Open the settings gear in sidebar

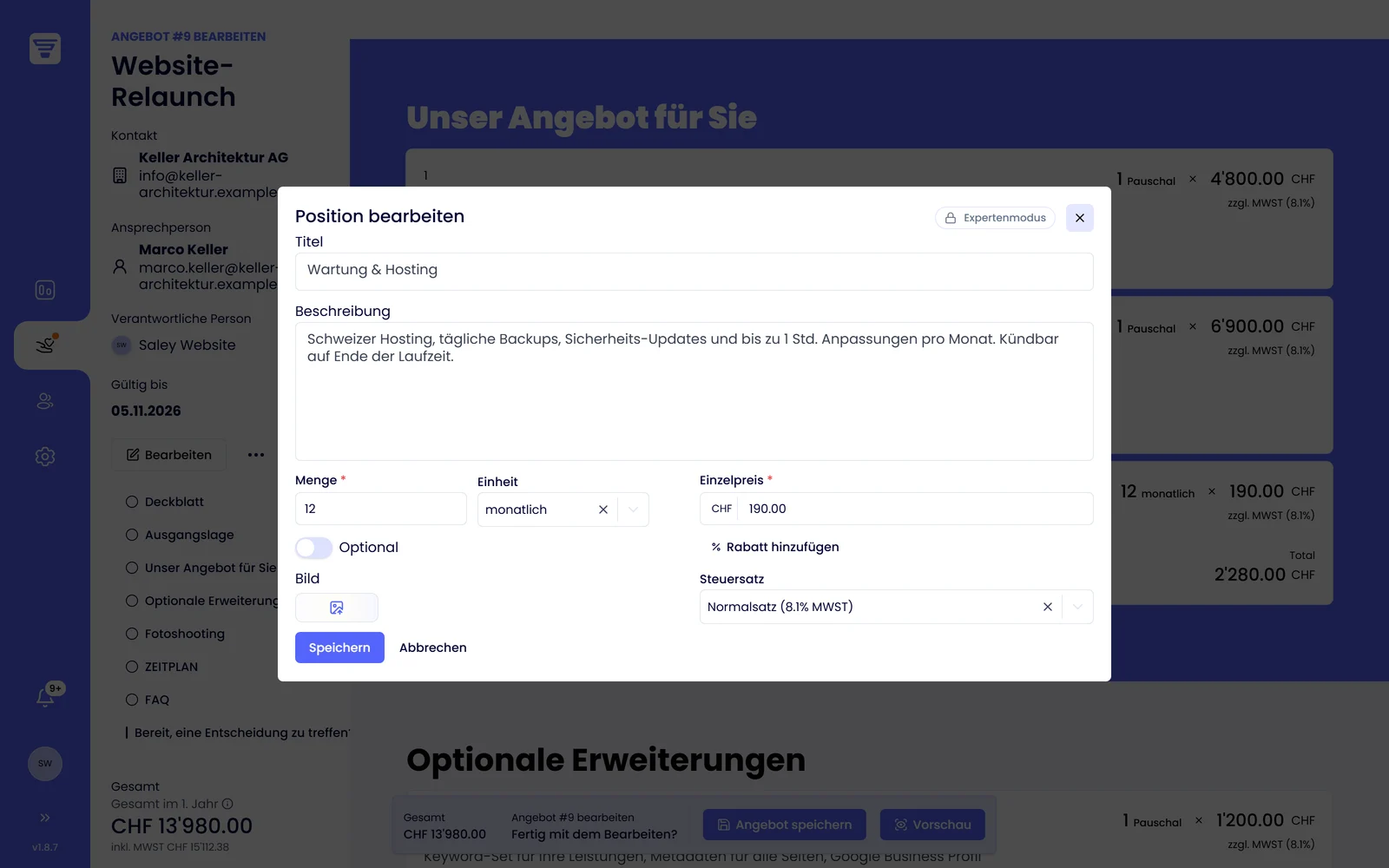45,457
